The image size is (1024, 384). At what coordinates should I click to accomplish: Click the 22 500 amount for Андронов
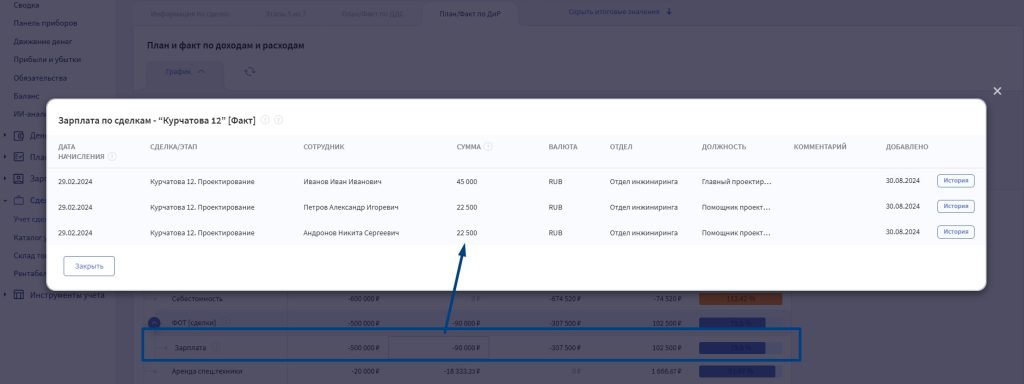pyautogui.click(x=467, y=232)
